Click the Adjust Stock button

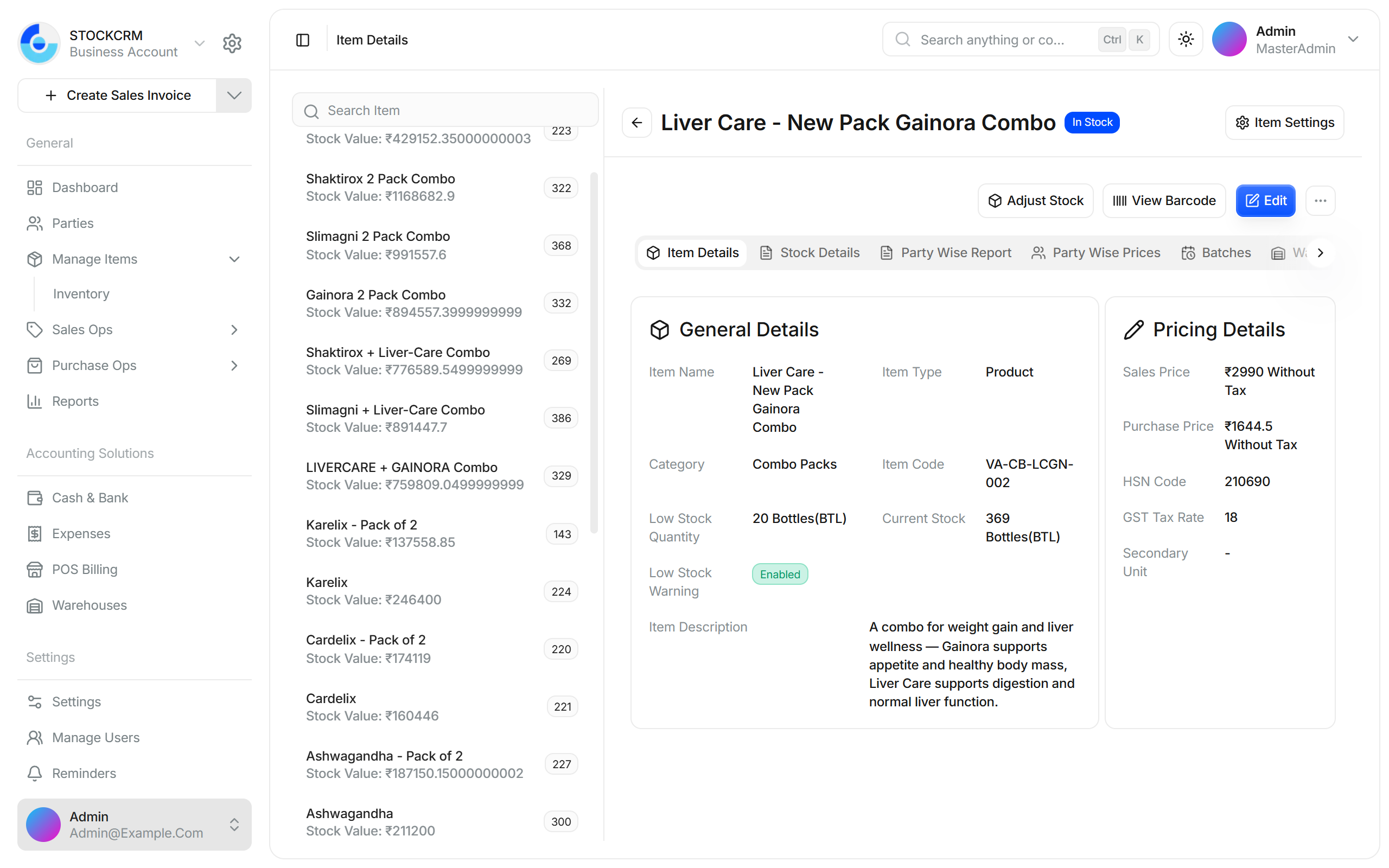1035,200
